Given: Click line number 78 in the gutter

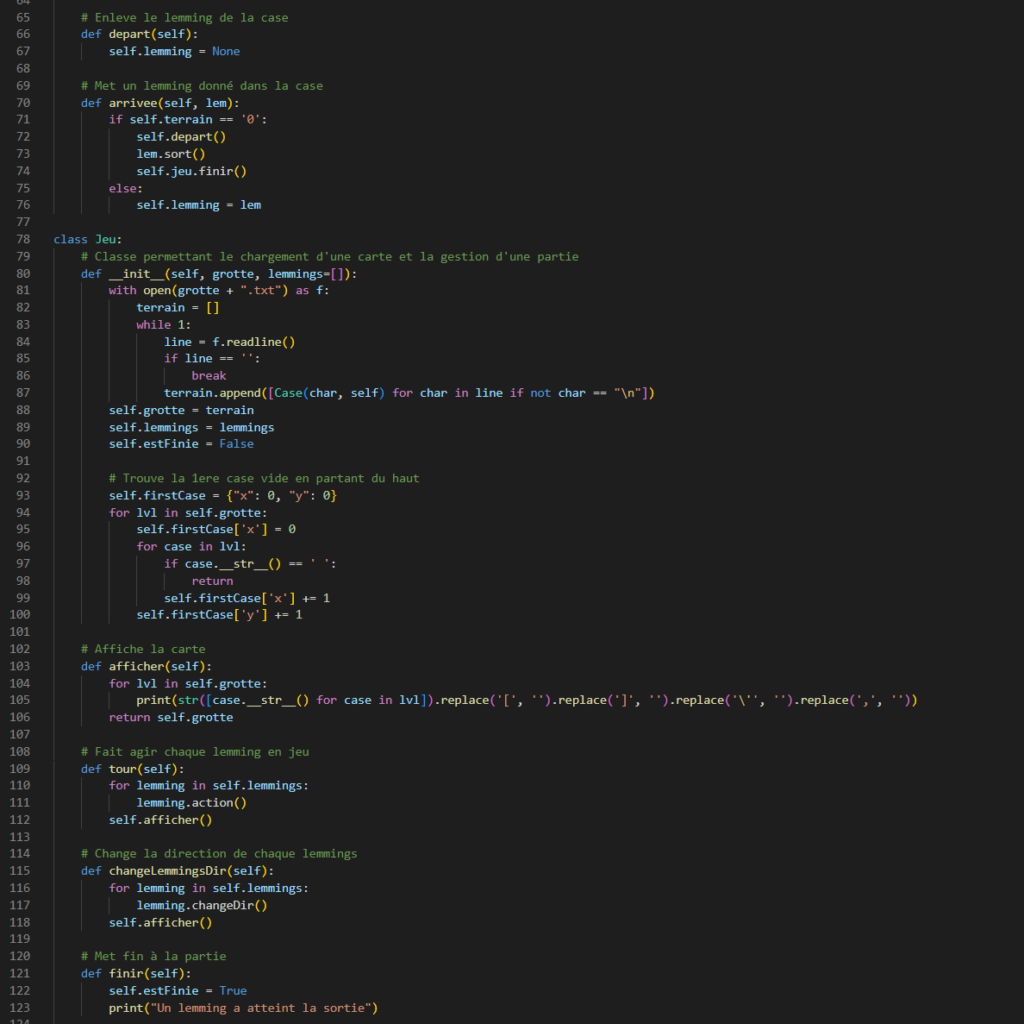Looking at the screenshot, I should [23, 239].
